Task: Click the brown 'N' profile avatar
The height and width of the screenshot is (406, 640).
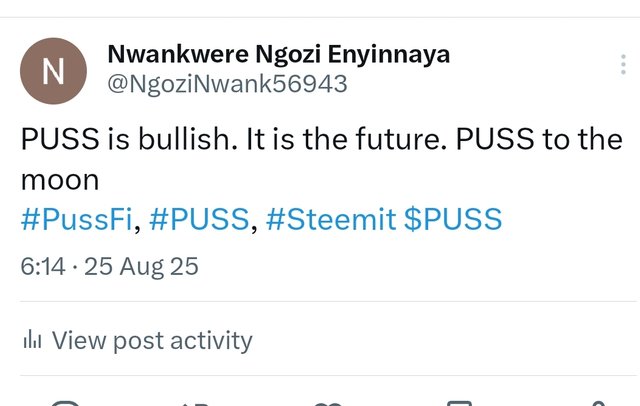Action: coord(53,71)
